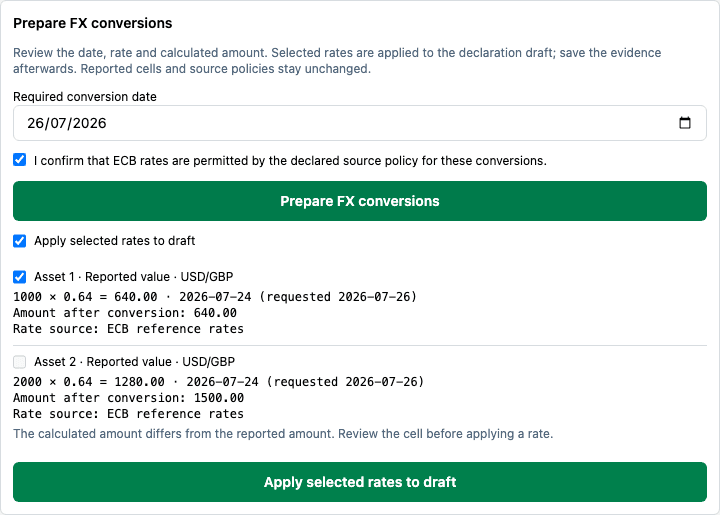720x515 pixels.
Task: Click the Required conversion date field
Action: pyautogui.click(x=360, y=123)
